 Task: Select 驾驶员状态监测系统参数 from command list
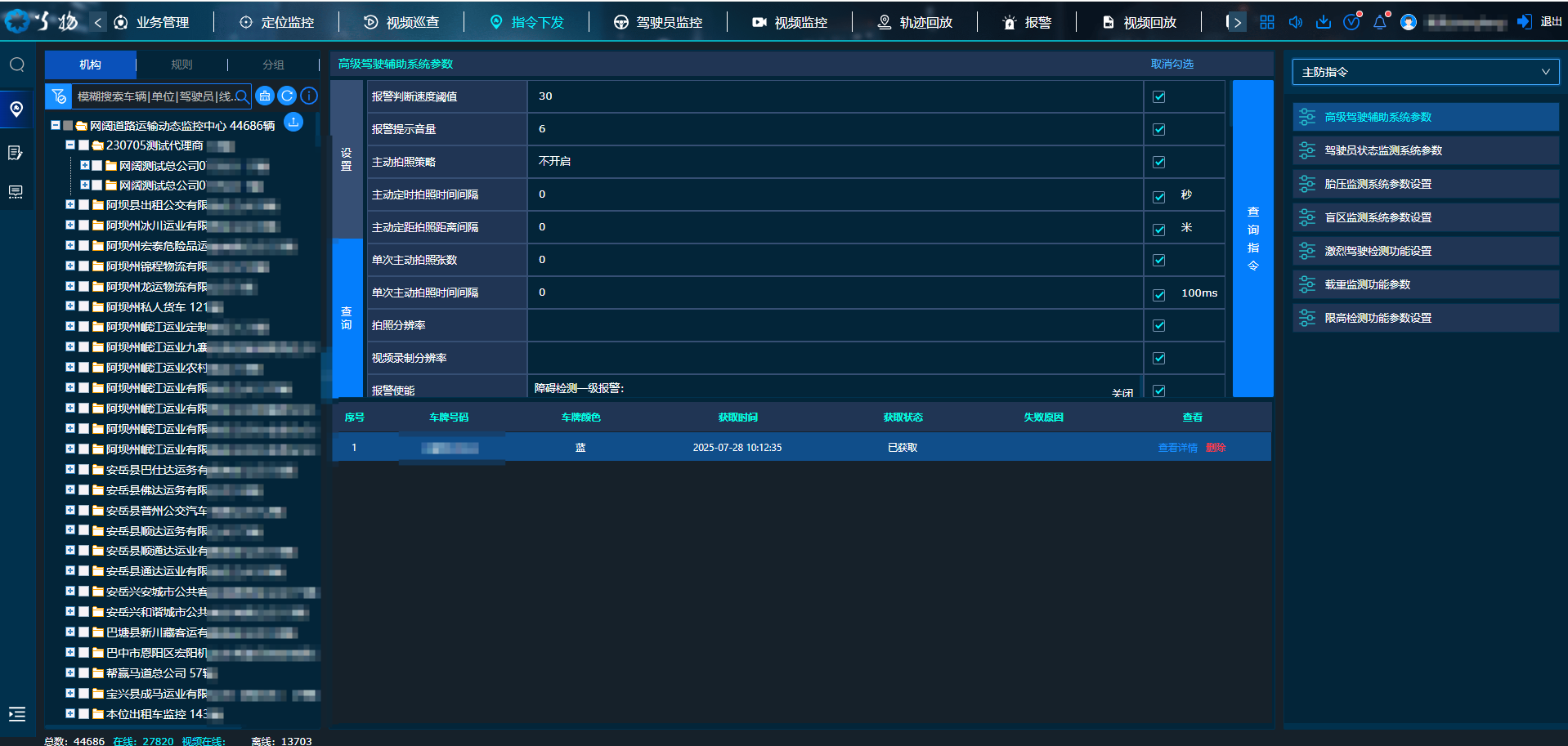coord(1383,150)
